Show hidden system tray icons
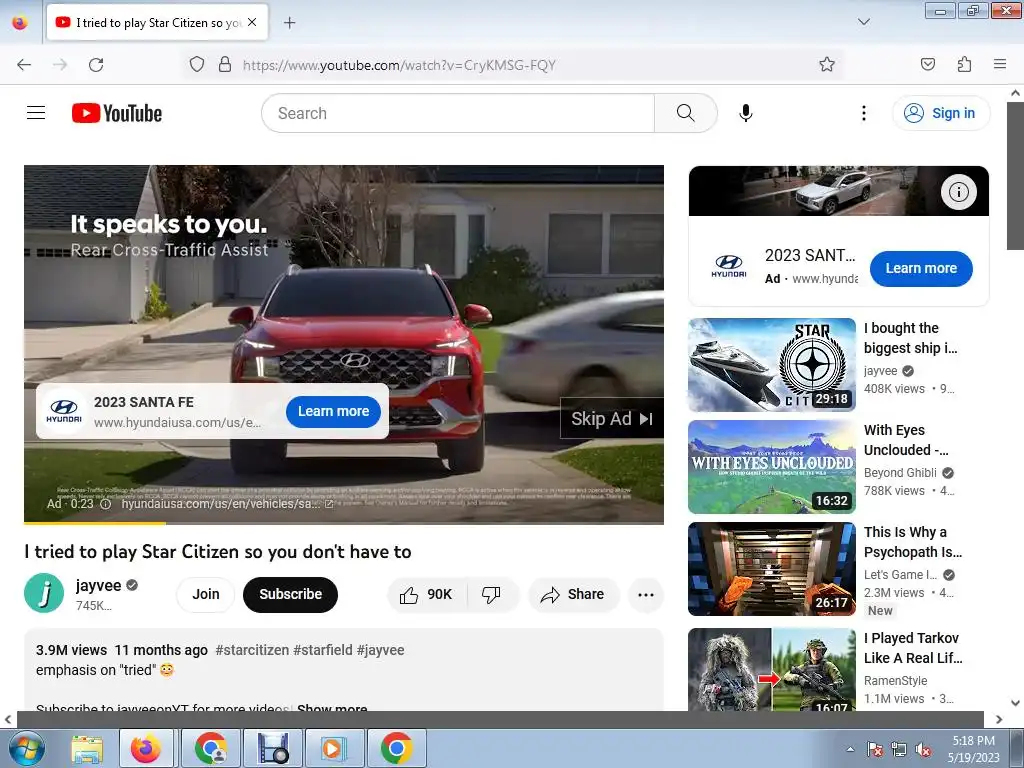The width and height of the screenshot is (1024, 768). [850, 749]
